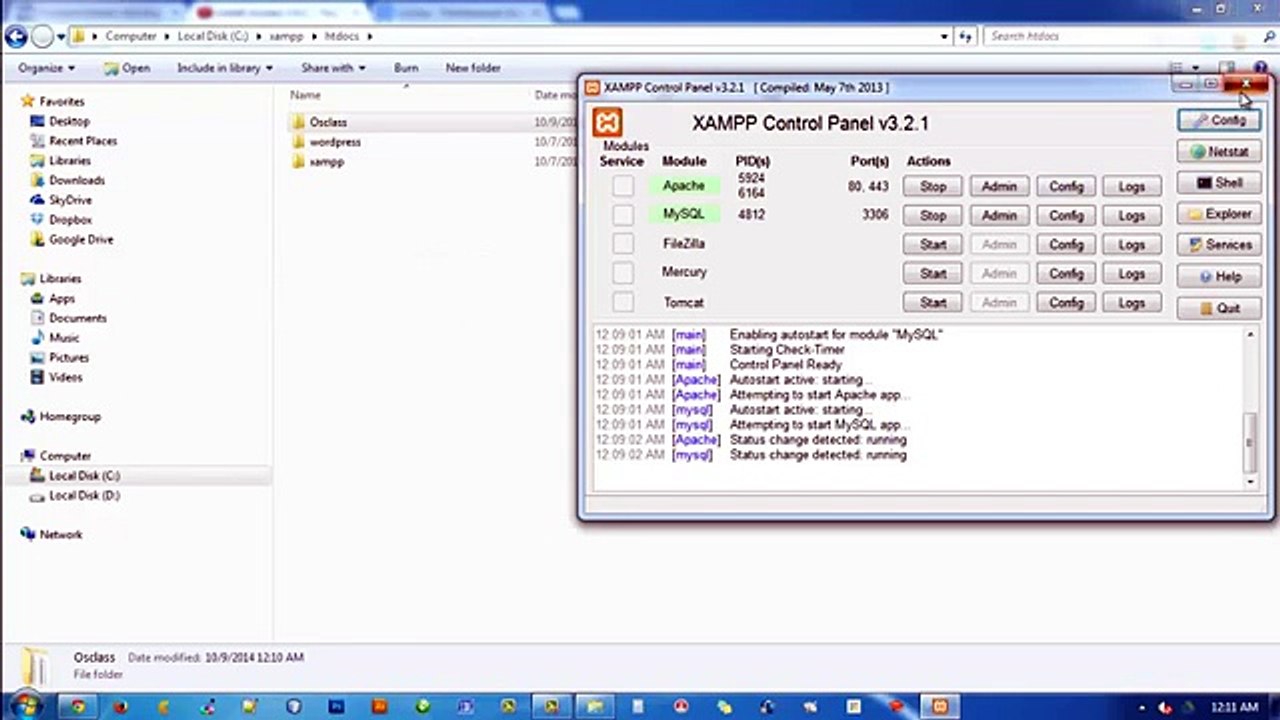Open the Windows Start menu
The height and width of the screenshot is (720, 1280).
27,705
